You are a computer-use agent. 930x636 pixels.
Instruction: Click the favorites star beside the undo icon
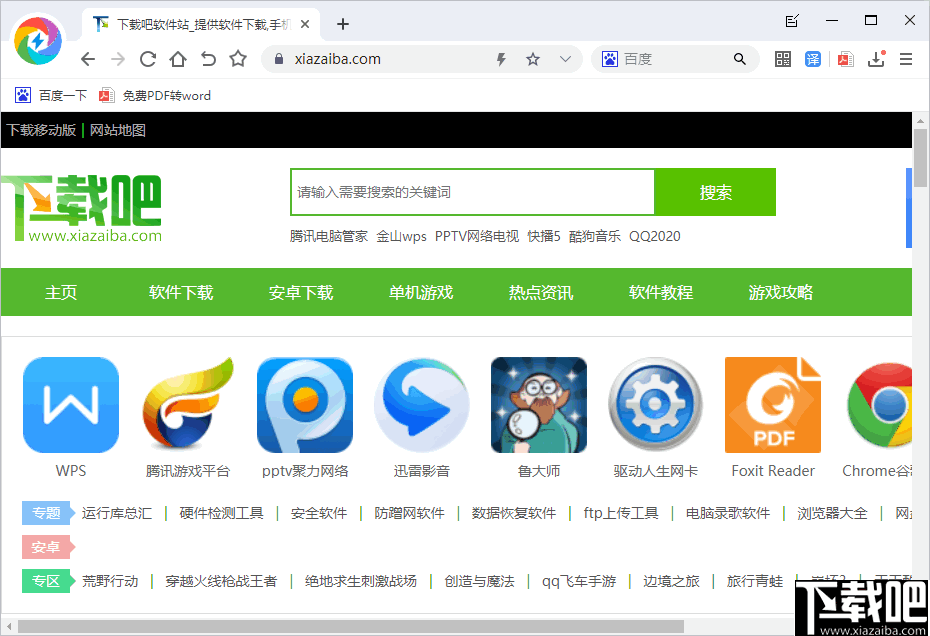pos(238,58)
